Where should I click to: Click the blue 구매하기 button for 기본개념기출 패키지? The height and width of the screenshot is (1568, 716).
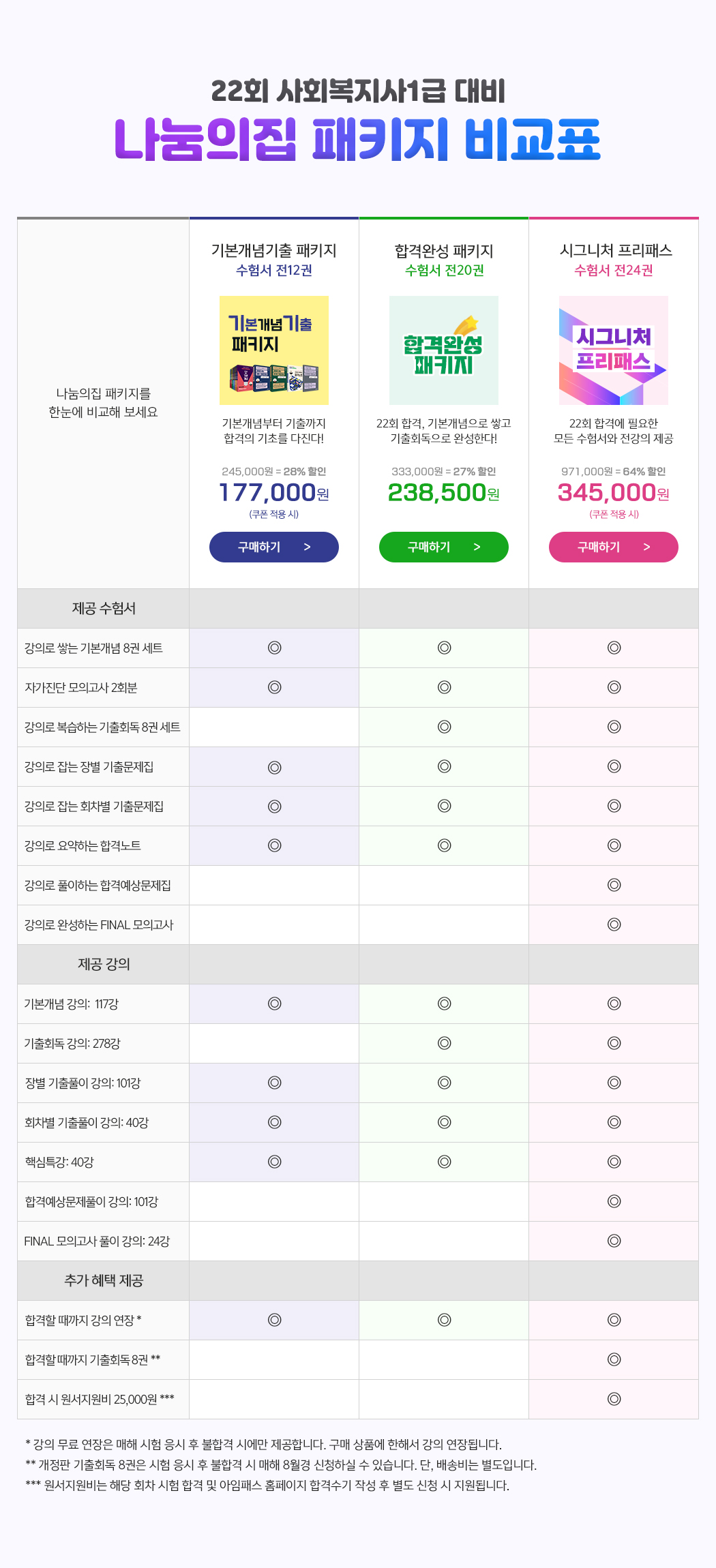(x=274, y=547)
